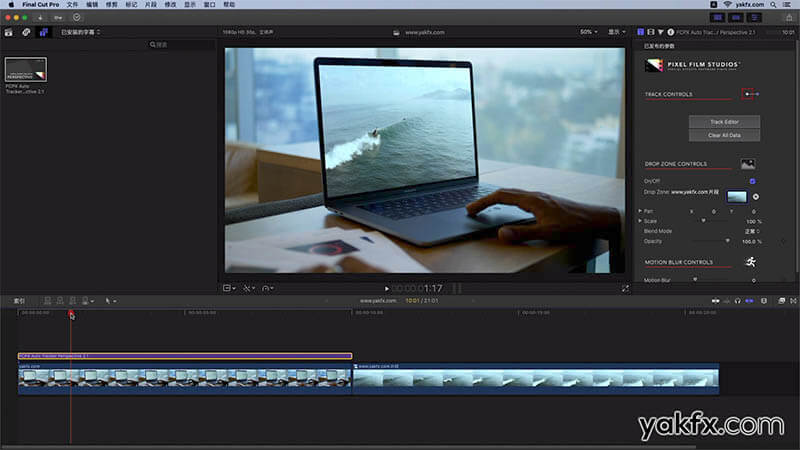
Task: Open the Enhancements wand dropdown below viewer
Action: point(249,288)
